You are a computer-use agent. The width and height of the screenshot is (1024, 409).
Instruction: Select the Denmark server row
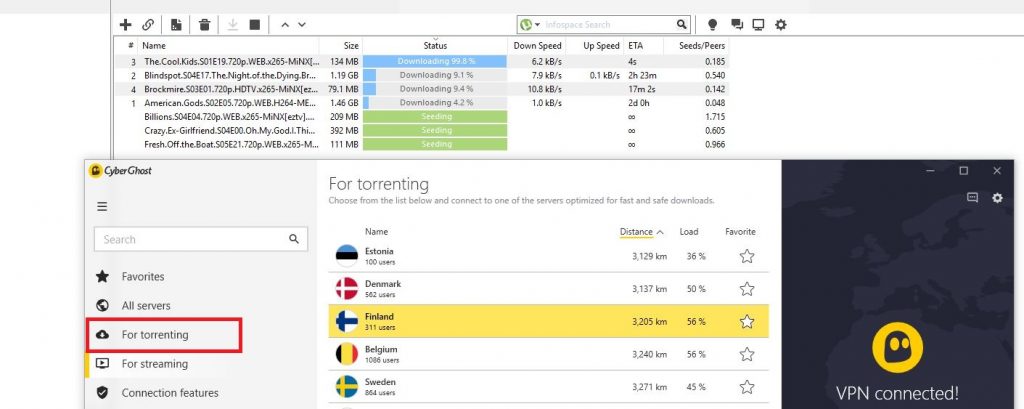tap(549, 289)
